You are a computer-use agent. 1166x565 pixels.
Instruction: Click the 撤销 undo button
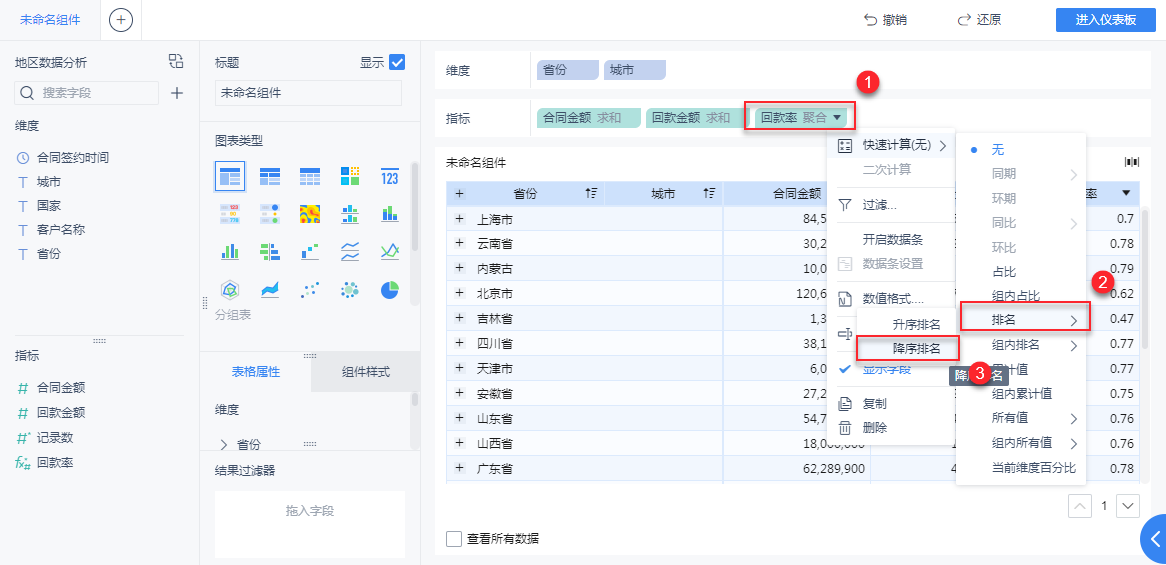point(886,20)
